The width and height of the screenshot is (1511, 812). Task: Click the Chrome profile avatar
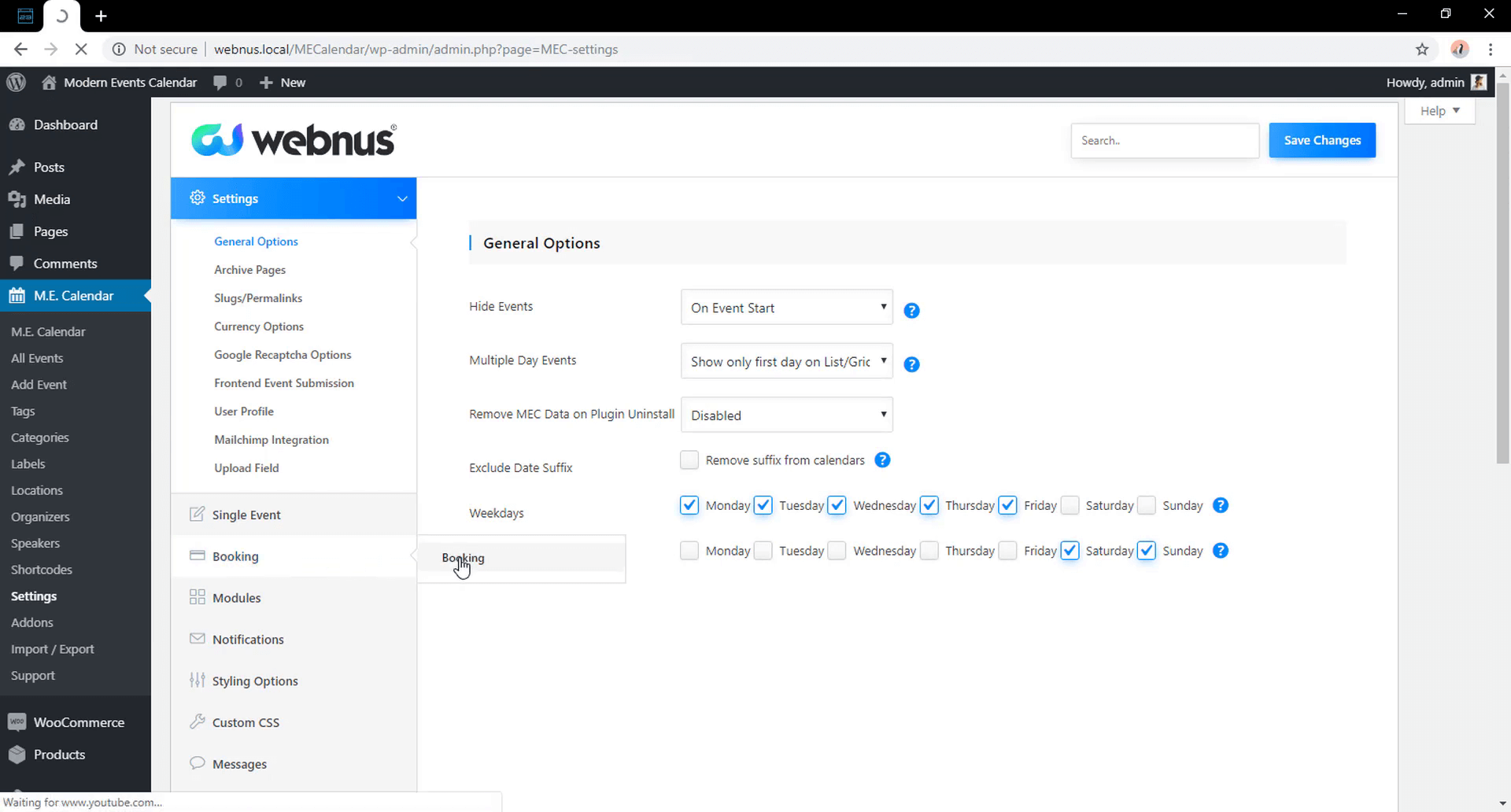coord(1460,49)
